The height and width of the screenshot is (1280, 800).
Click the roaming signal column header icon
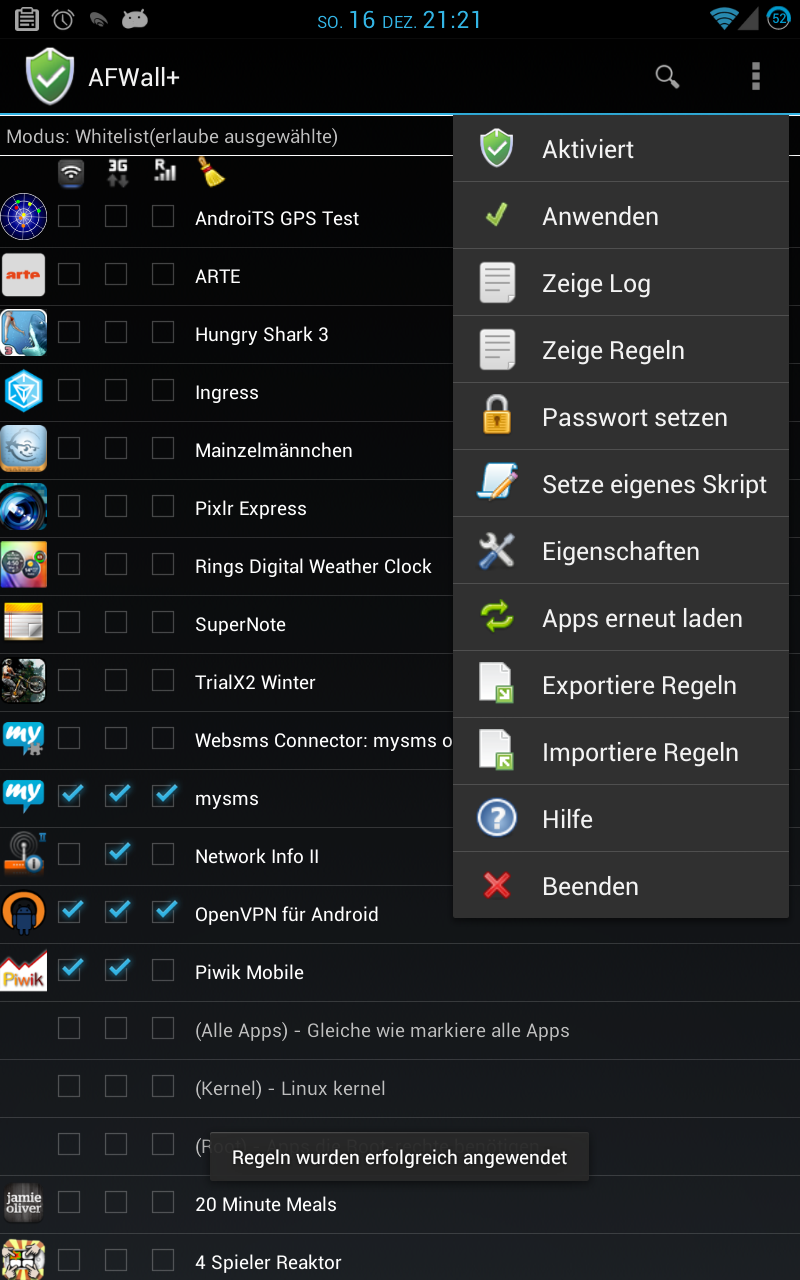point(164,171)
